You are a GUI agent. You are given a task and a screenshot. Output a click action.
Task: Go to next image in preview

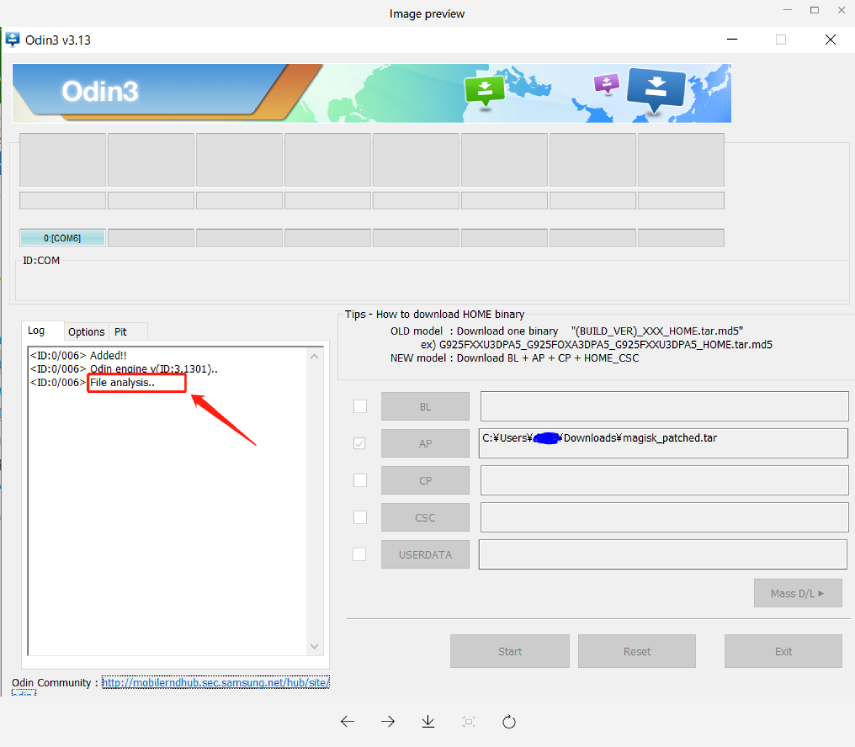388,722
